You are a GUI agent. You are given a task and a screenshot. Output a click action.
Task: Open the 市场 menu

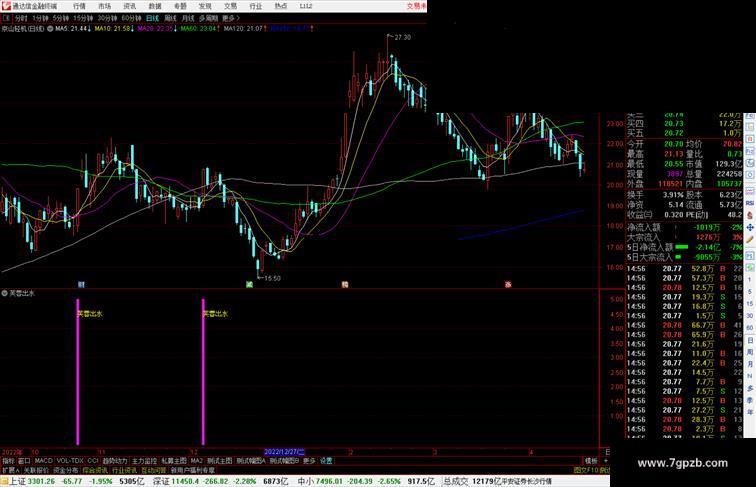point(104,6)
